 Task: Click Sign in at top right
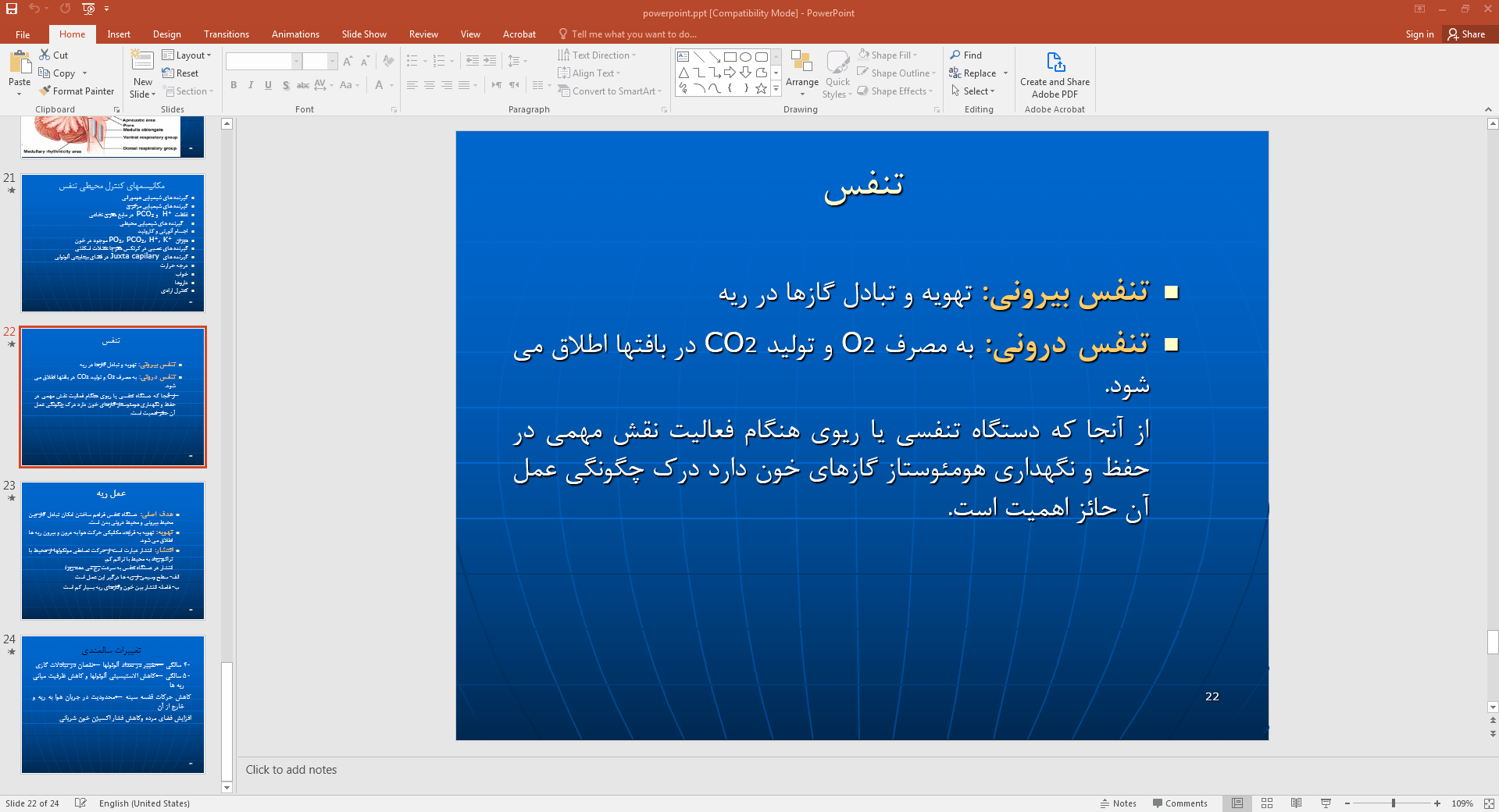pyautogui.click(x=1419, y=34)
